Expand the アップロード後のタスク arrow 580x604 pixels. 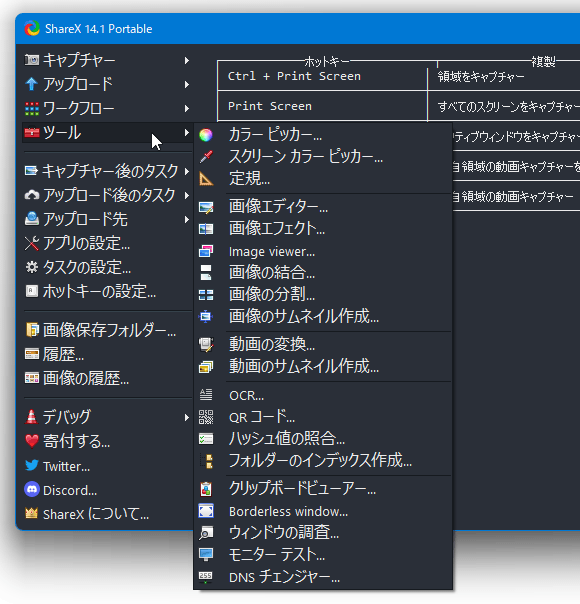186,195
